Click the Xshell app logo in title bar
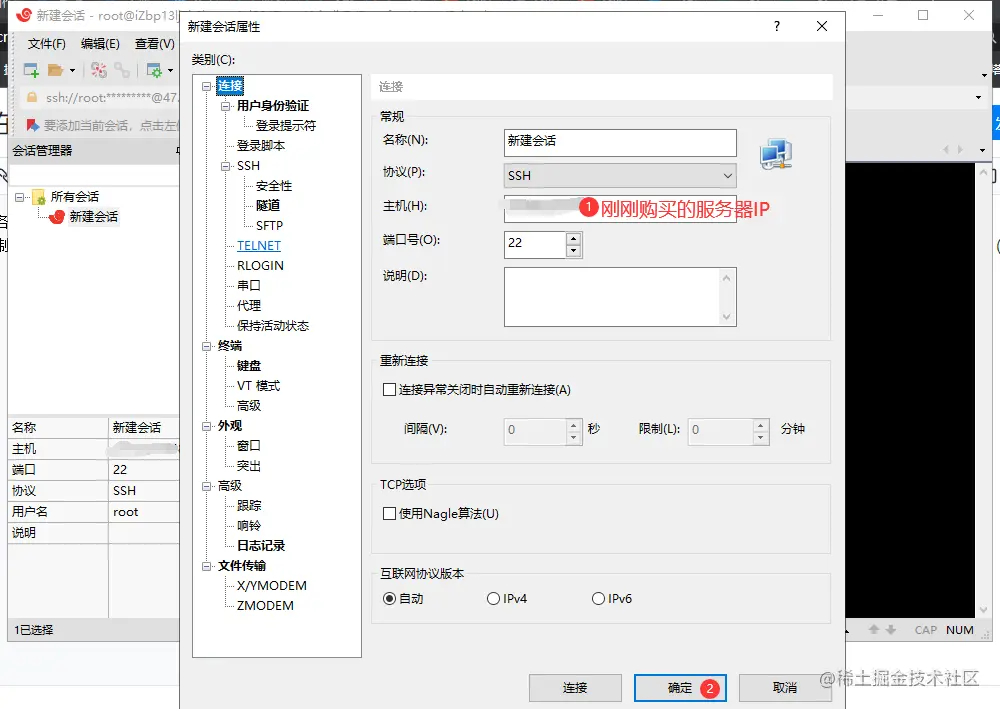The image size is (1000, 709). coord(24,15)
